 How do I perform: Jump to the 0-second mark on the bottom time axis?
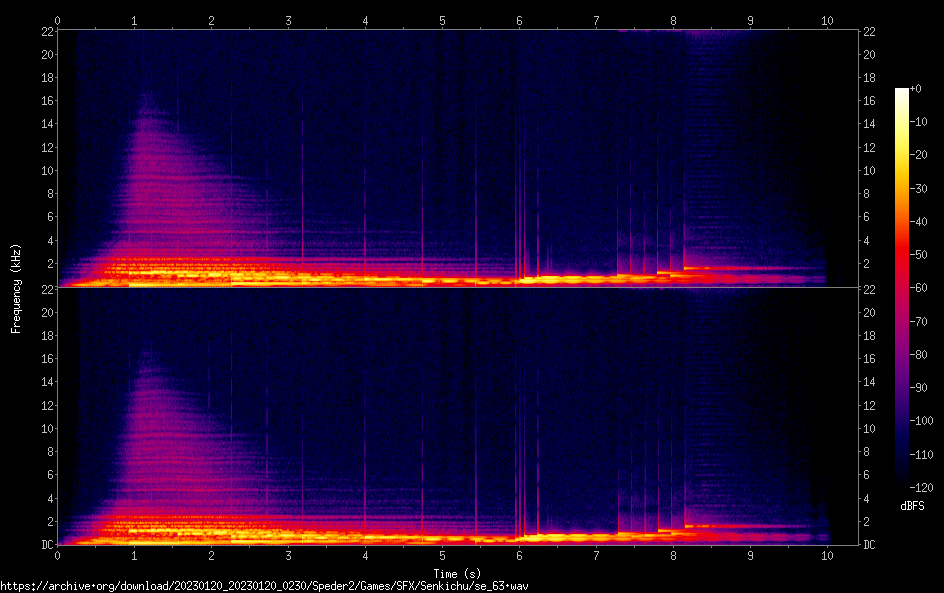(x=58, y=553)
